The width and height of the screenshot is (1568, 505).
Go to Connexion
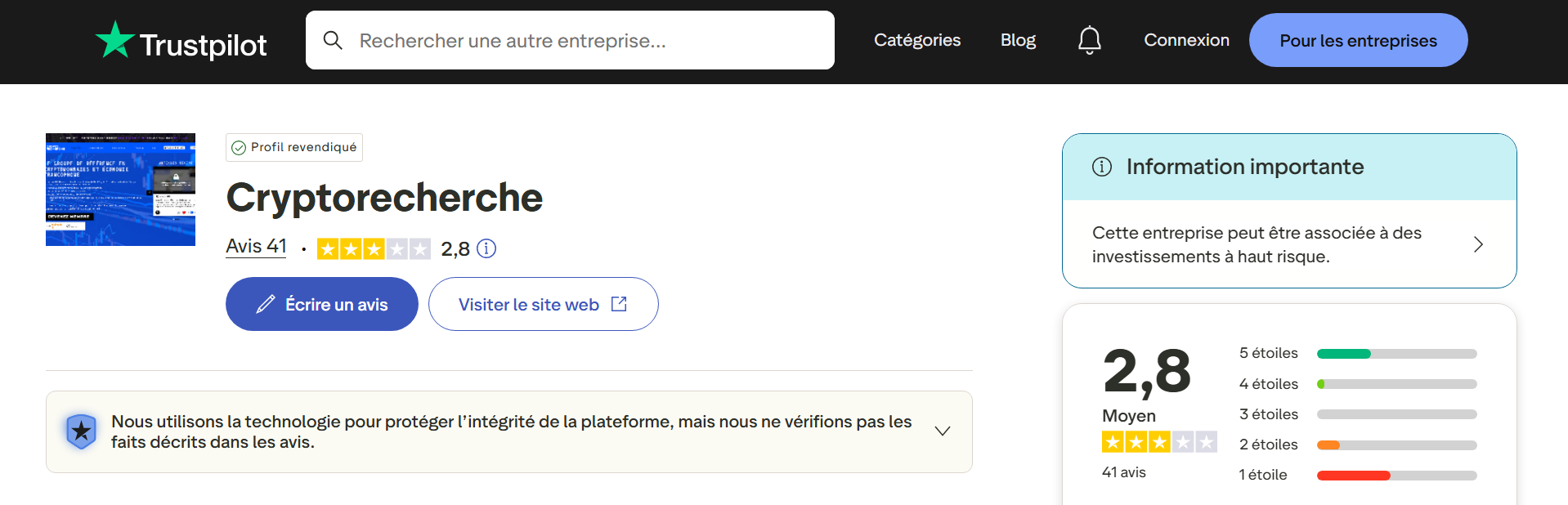pyautogui.click(x=1186, y=40)
